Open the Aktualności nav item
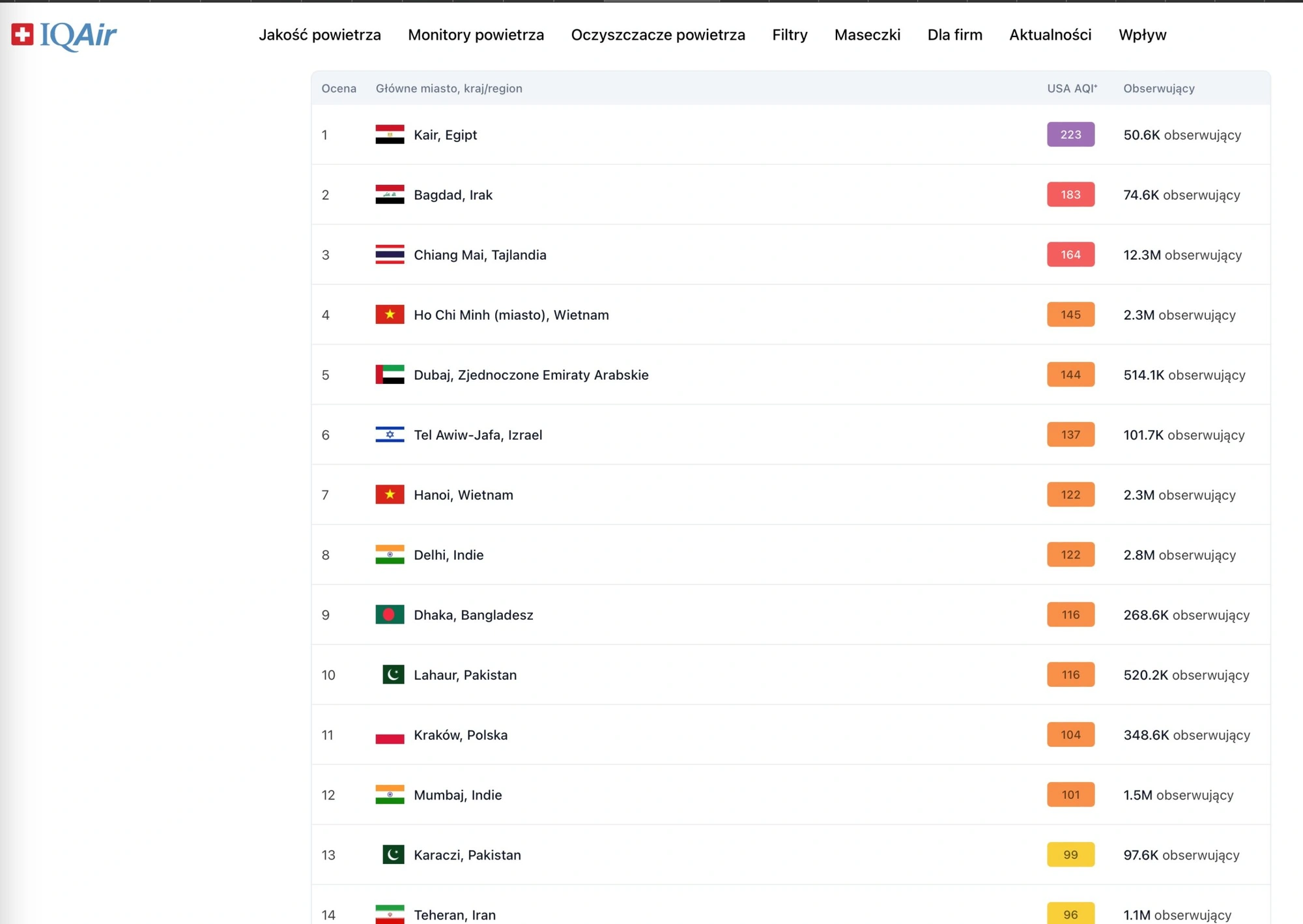Viewport: 1303px width, 924px height. tap(1050, 35)
